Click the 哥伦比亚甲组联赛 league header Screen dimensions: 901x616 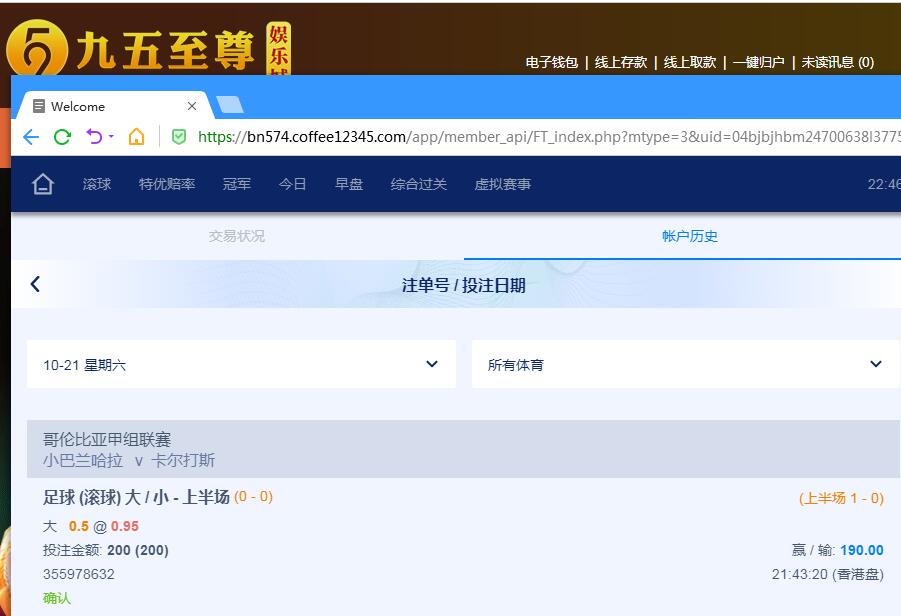coord(107,440)
